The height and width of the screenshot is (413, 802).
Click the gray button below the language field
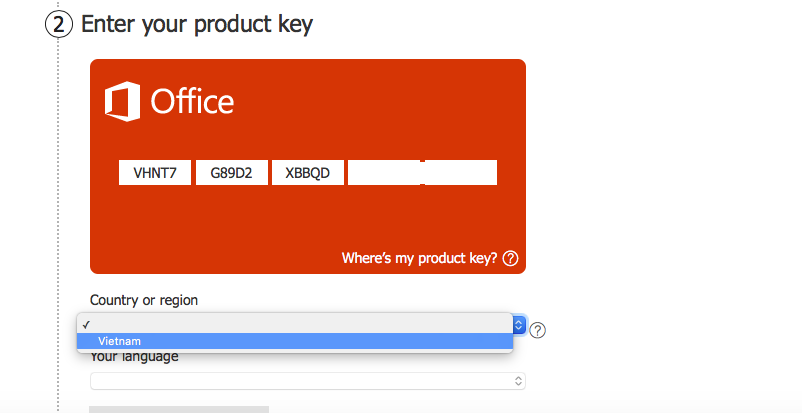179,409
